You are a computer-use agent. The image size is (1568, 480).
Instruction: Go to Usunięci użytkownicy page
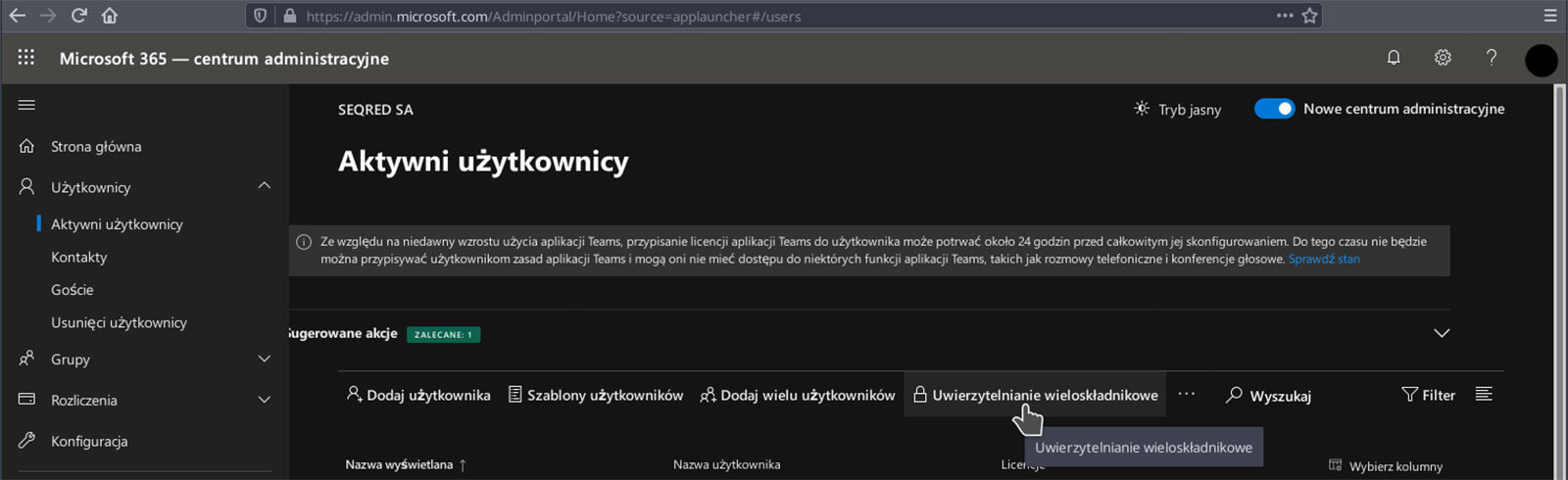[x=119, y=322]
